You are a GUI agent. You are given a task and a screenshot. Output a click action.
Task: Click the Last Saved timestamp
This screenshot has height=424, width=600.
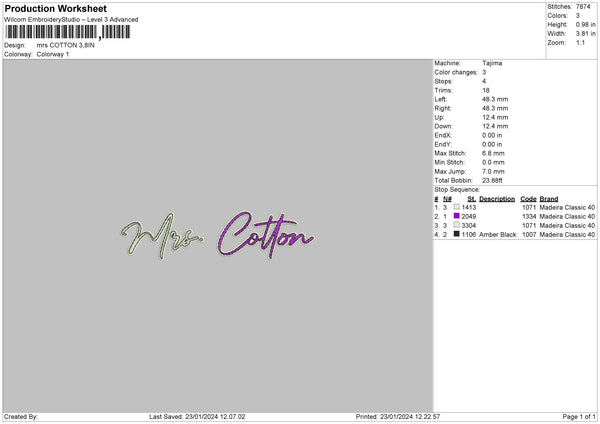(197, 417)
